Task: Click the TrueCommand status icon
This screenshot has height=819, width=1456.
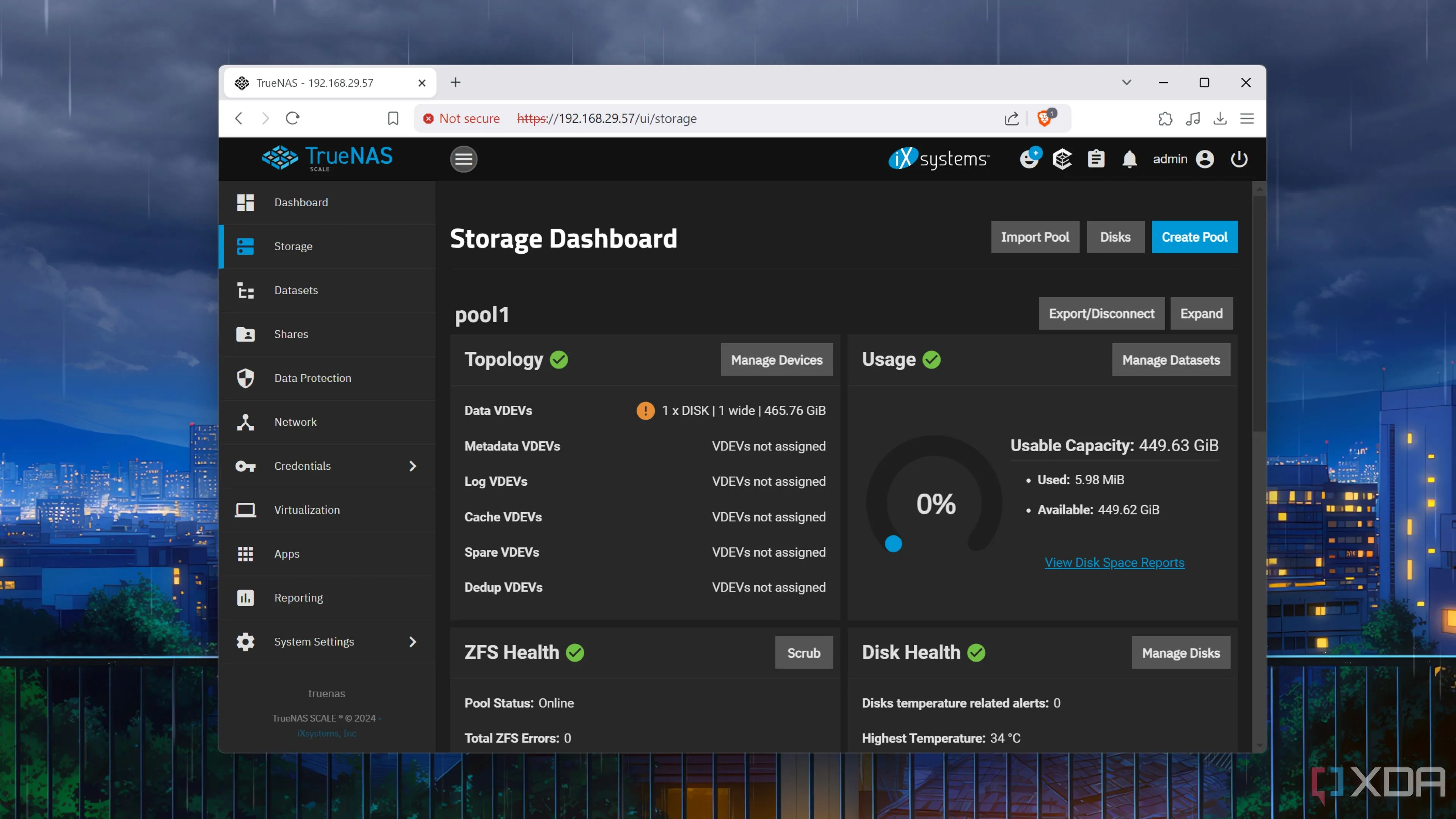Action: [x=1062, y=159]
